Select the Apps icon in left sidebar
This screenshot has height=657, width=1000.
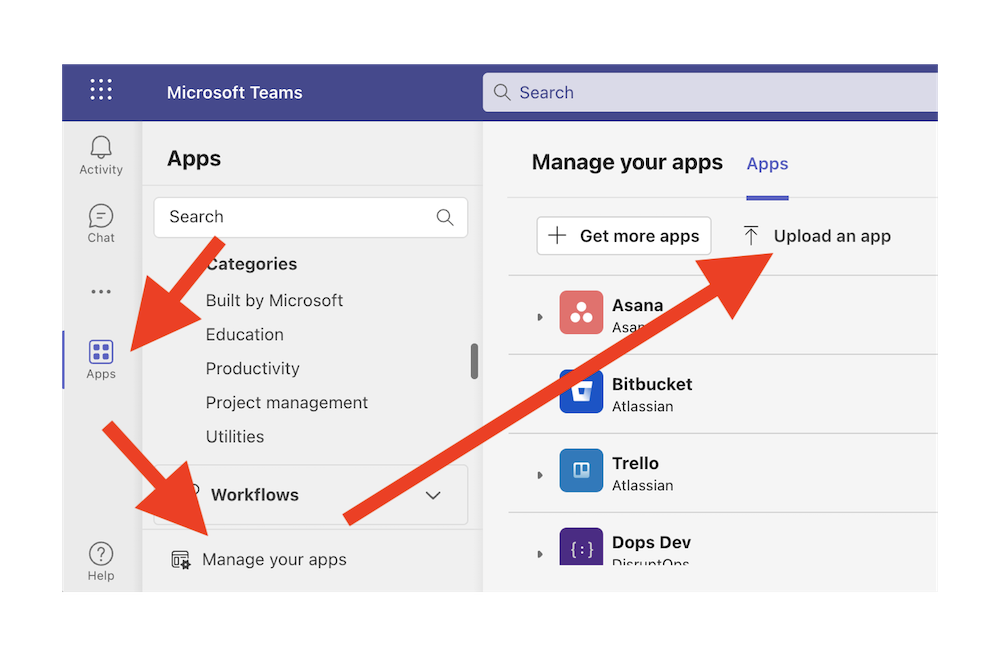[x=100, y=351]
